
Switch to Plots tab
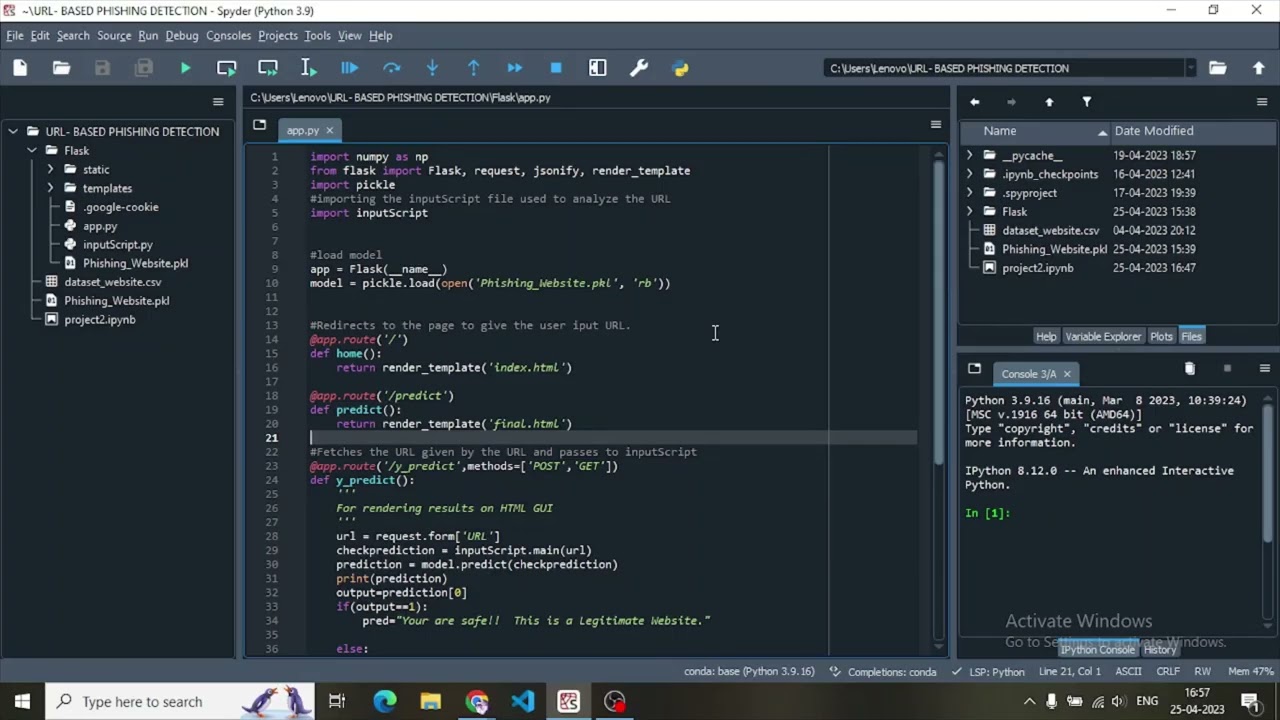pos(1161,337)
